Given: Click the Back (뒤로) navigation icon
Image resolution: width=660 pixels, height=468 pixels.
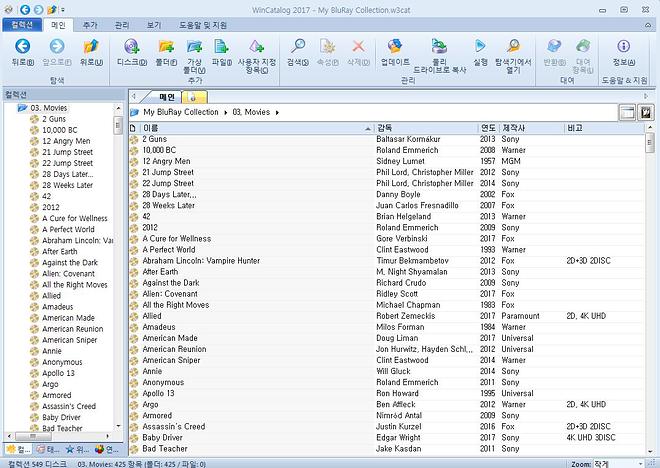Looking at the screenshot, I should [23, 47].
